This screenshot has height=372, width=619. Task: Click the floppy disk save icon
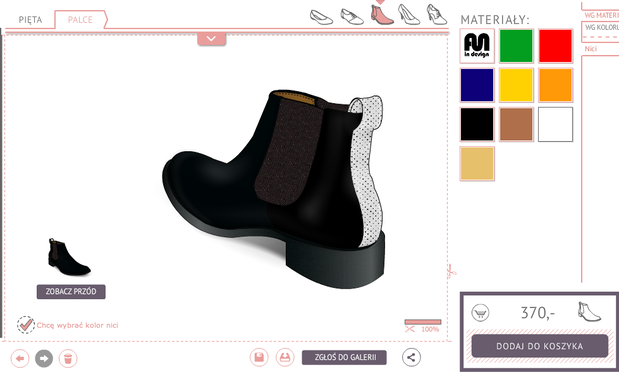pos(259,357)
